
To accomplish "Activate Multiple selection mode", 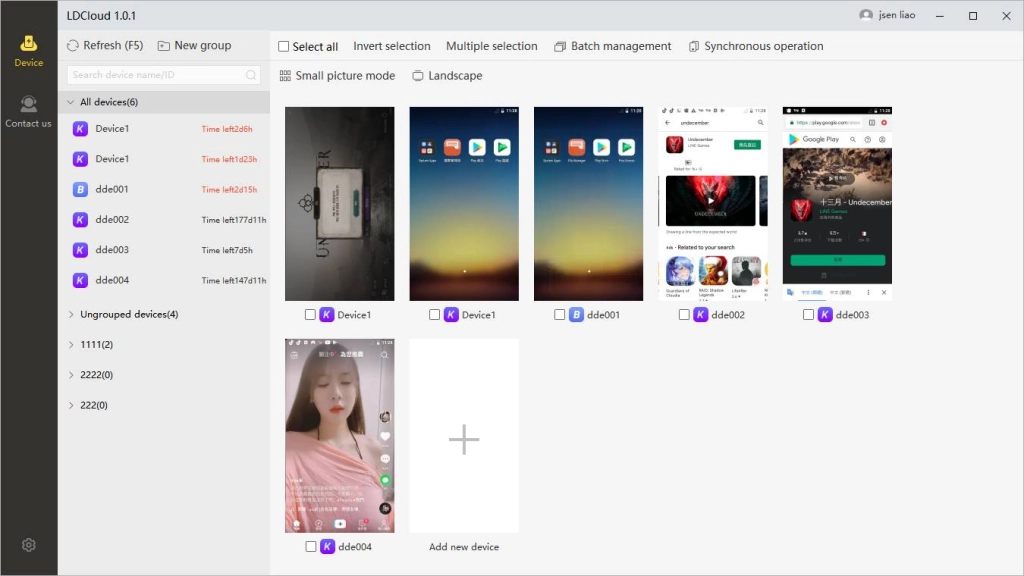I will [x=492, y=46].
